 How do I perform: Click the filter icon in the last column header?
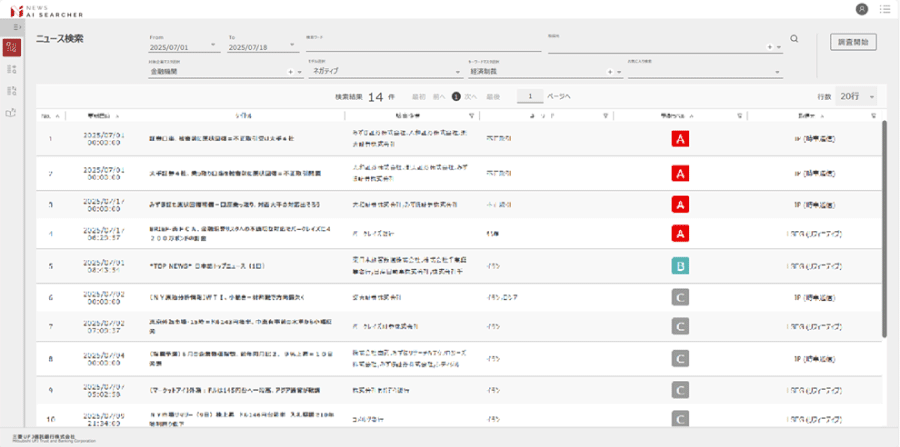click(873, 116)
